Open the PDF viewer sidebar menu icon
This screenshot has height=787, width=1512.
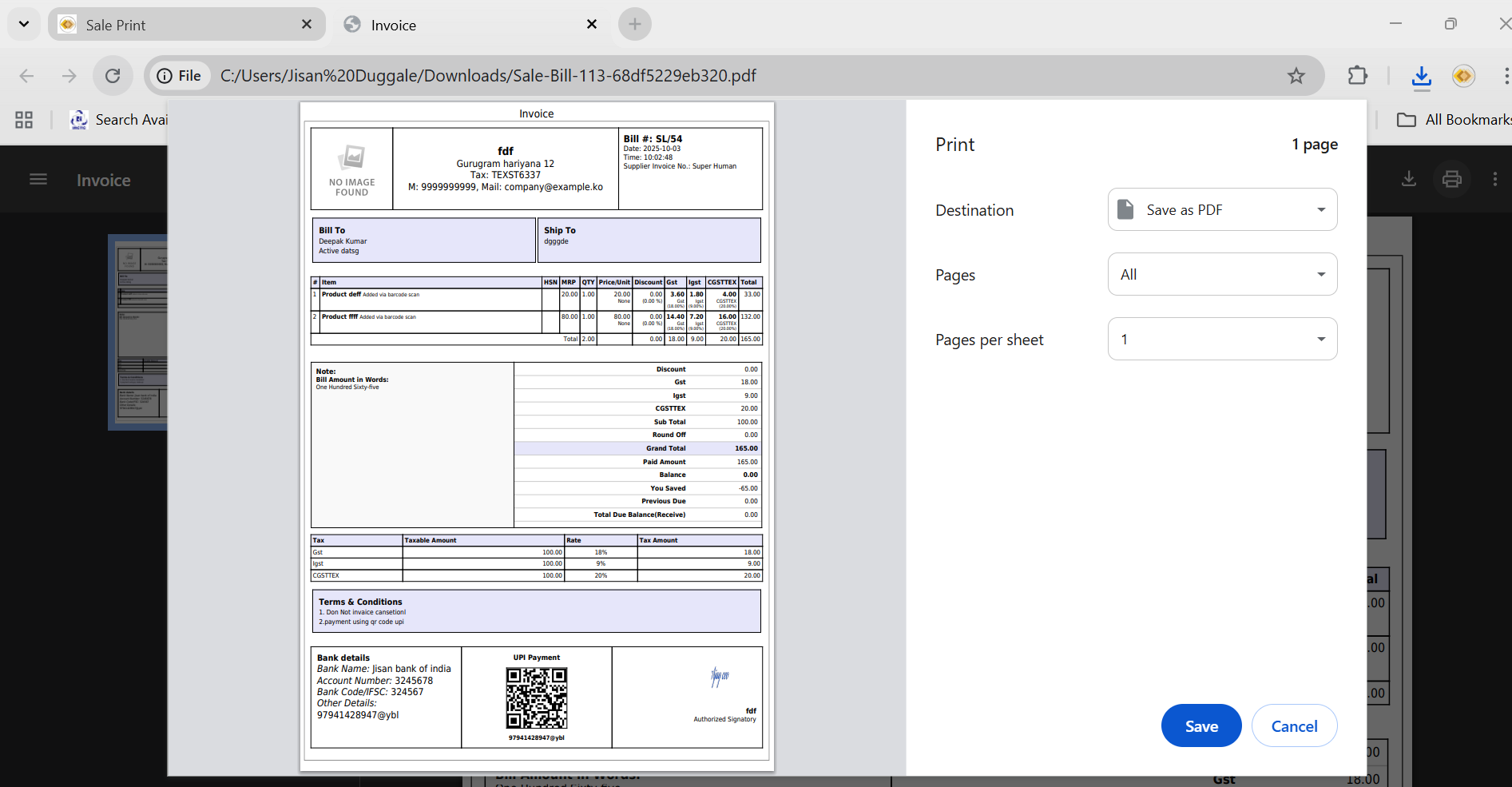[x=38, y=180]
